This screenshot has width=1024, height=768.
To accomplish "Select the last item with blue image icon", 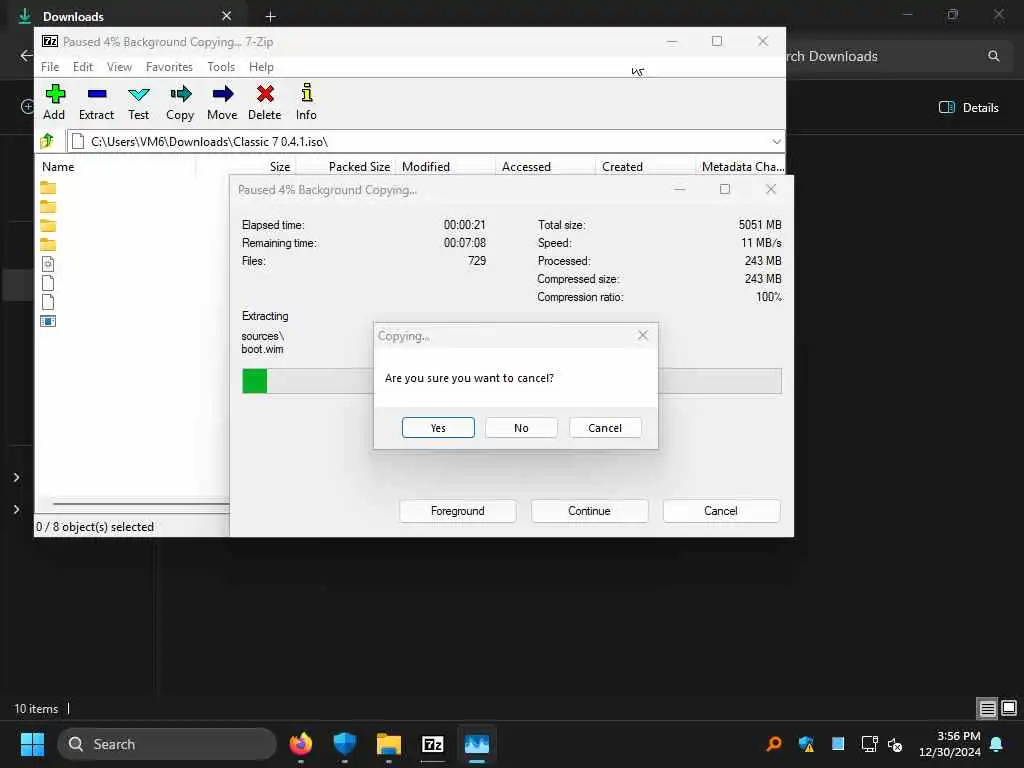I will (x=48, y=321).
